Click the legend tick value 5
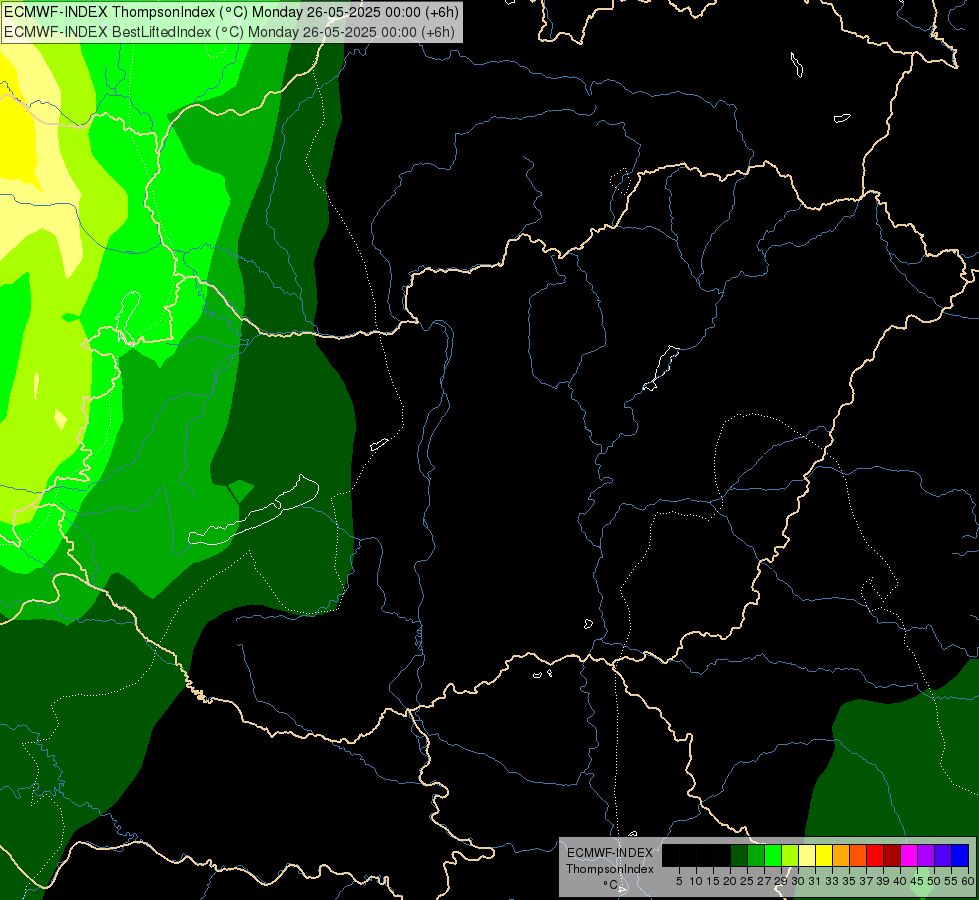This screenshot has height=900, width=979. click(x=679, y=881)
